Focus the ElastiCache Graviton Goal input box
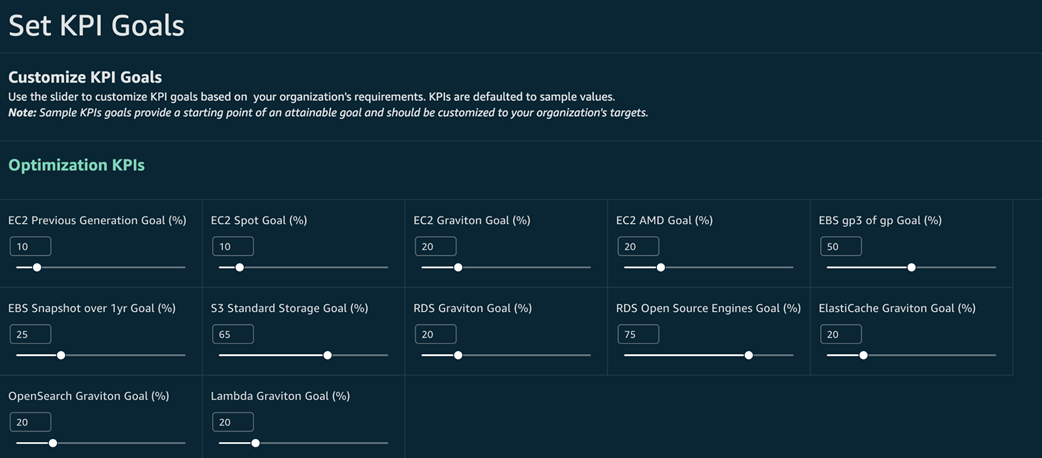The height and width of the screenshot is (458, 1042). [x=840, y=334]
